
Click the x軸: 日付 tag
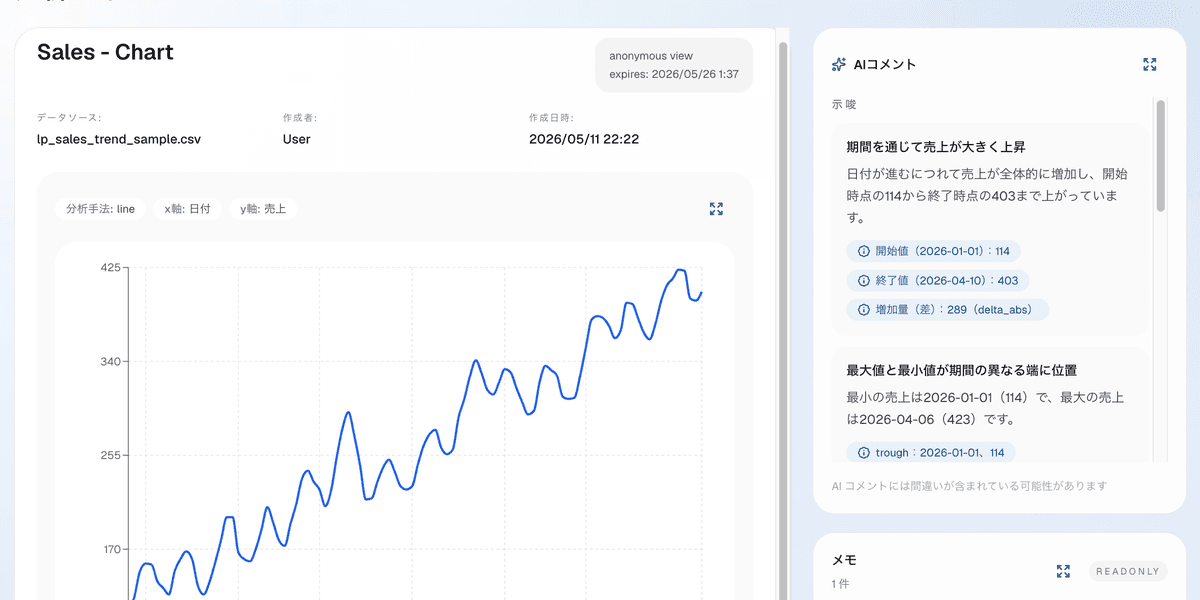[187, 209]
